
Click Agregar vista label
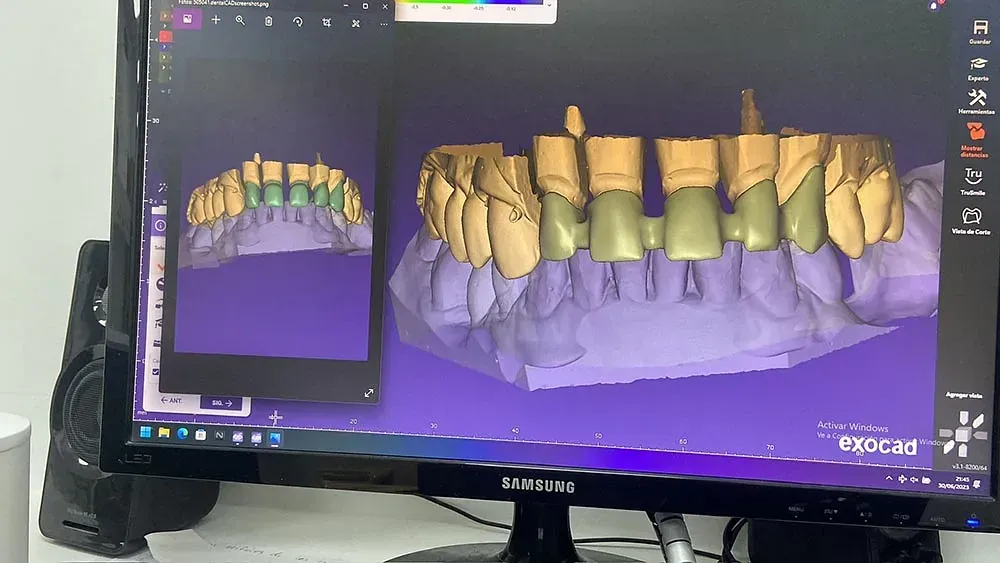pyautogui.click(x=964, y=395)
